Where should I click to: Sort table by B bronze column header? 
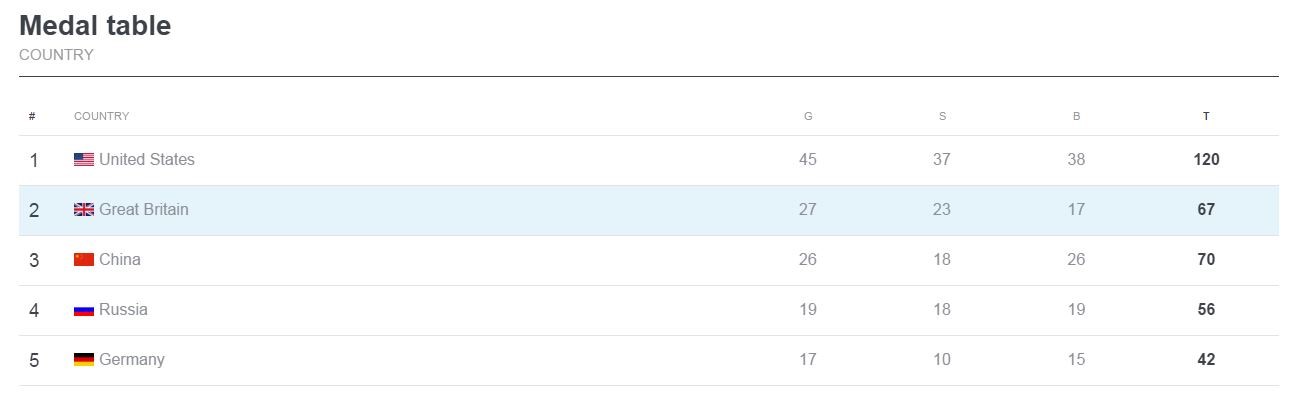click(1076, 116)
